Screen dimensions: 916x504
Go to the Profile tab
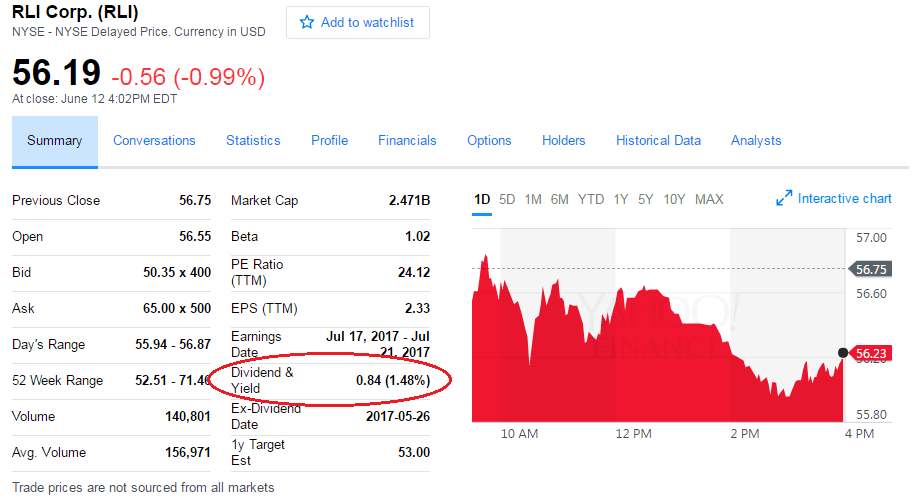[329, 141]
